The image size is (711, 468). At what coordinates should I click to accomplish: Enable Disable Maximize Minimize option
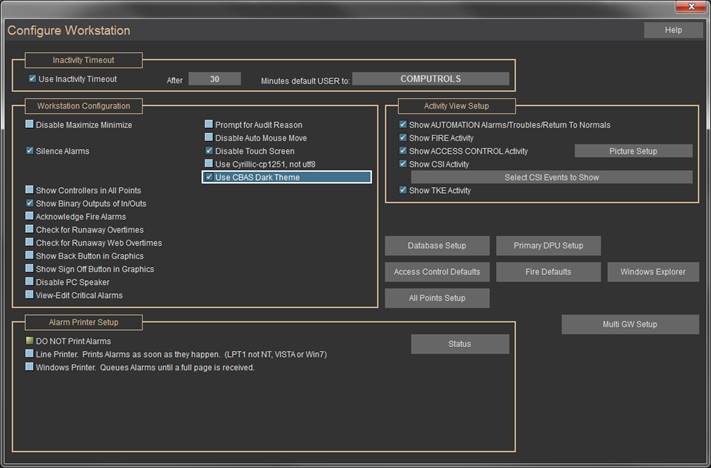point(30,125)
